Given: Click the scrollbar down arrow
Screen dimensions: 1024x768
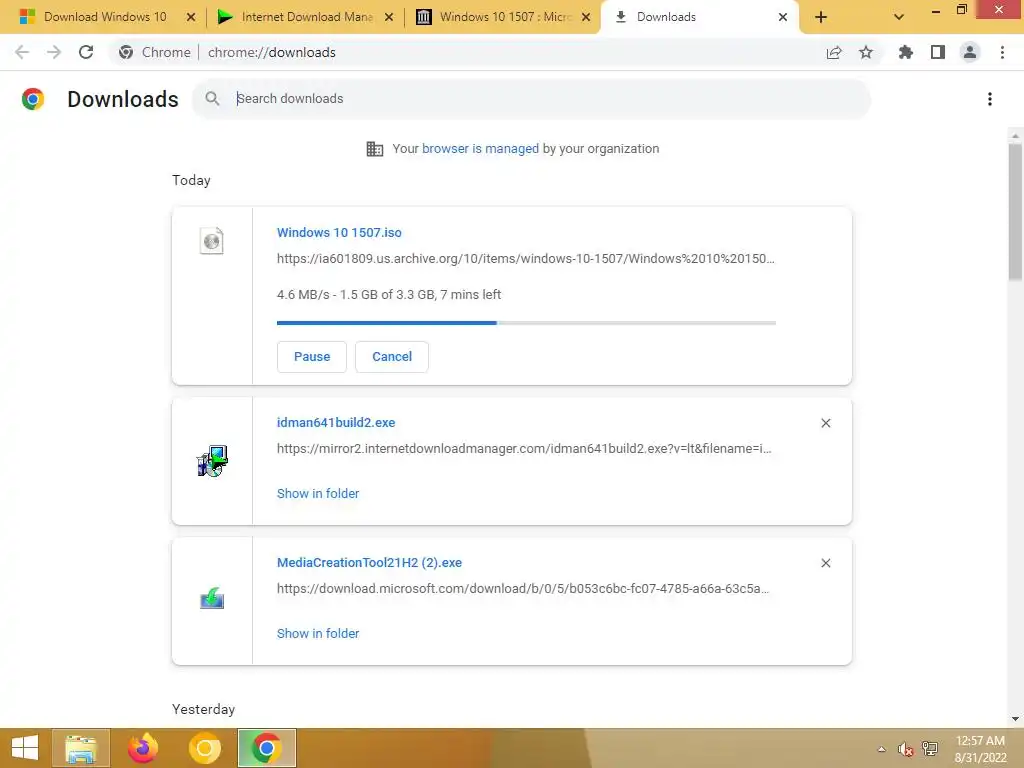Looking at the screenshot, I should 1015,719.
